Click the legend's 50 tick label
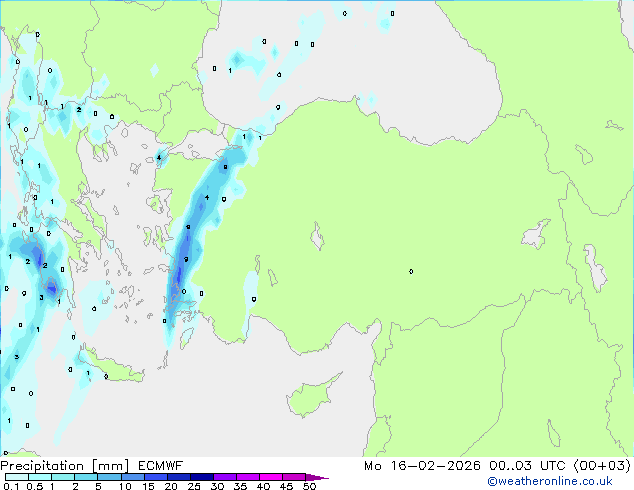The height and width of the screenshot is (490, 634). [x=309, y=487]
